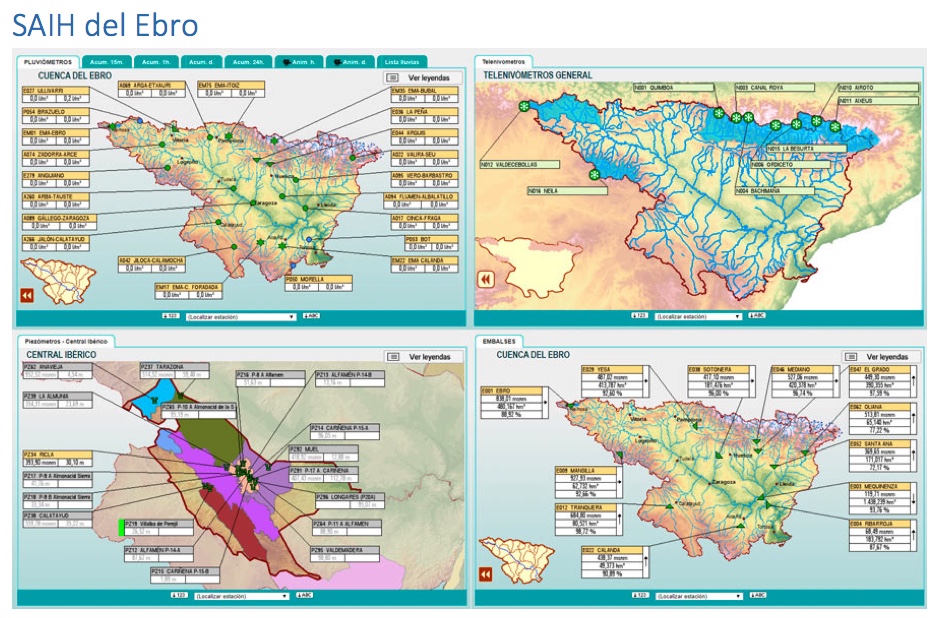The width and height of the screenshot is (936, 618).
Task: Open the Anim. h. animation tab
Action: (299, 62)
